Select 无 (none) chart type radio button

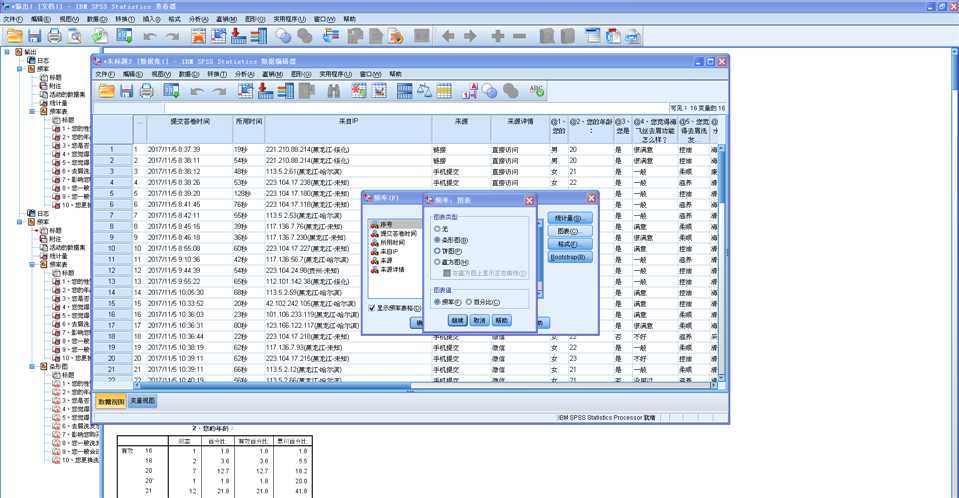pos(437,229)
